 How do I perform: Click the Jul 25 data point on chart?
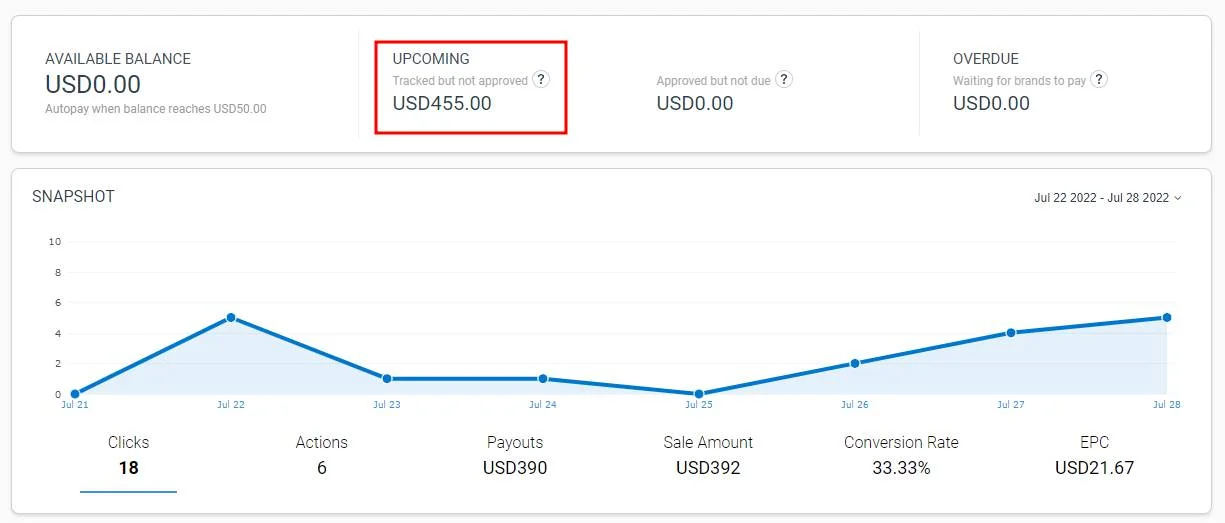click(x=699, y=394)
